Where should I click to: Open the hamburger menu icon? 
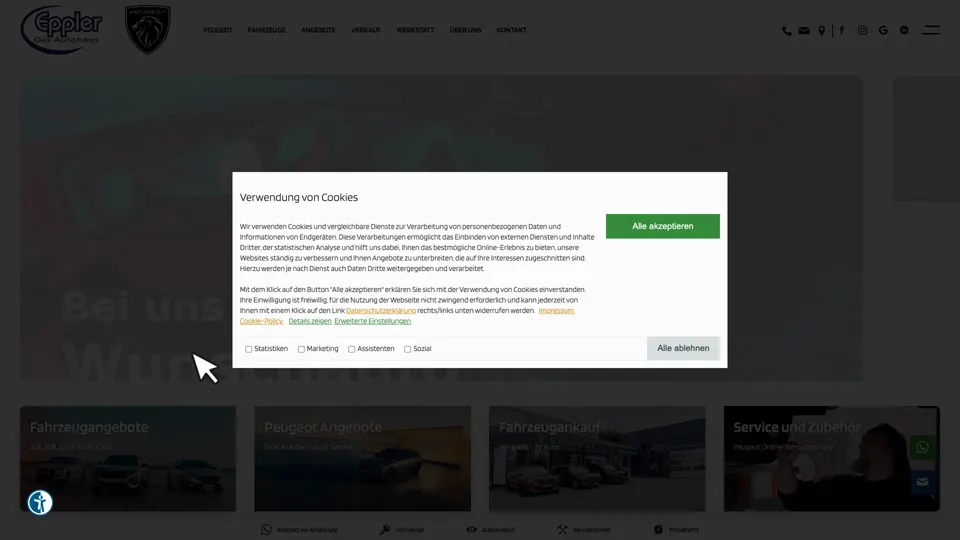tap(931, 30)
